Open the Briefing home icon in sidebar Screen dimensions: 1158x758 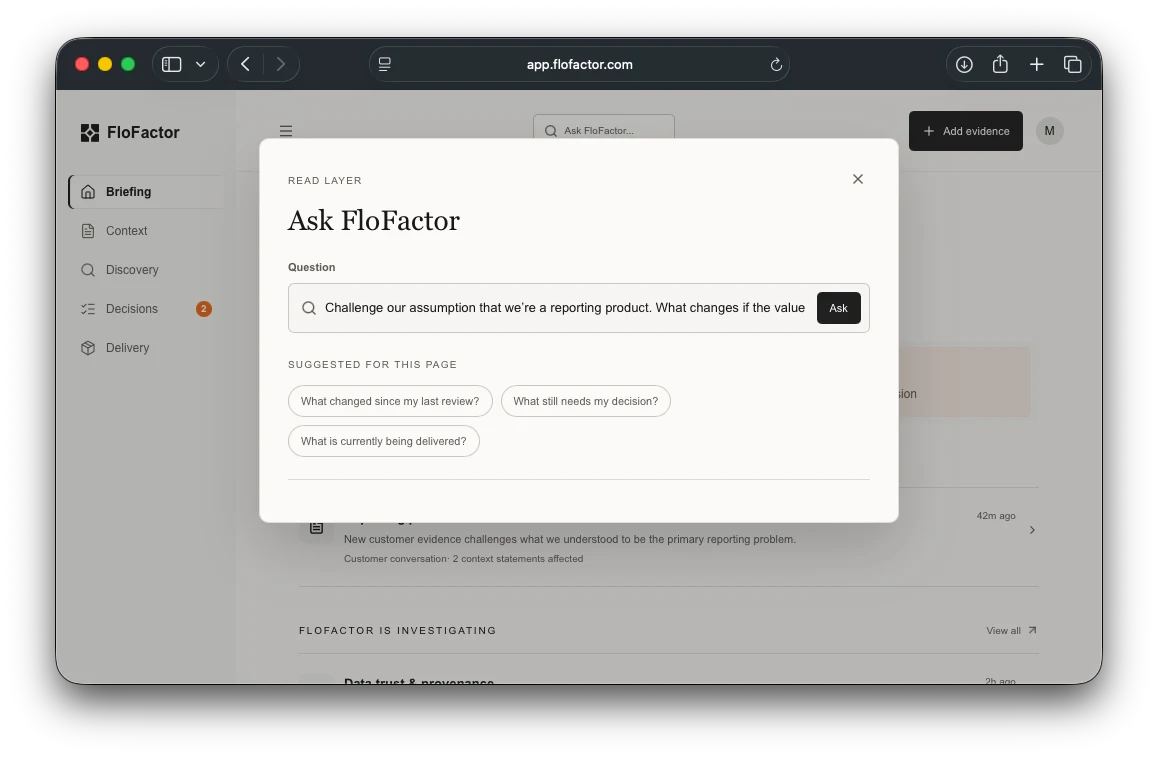tap(88, 192)
